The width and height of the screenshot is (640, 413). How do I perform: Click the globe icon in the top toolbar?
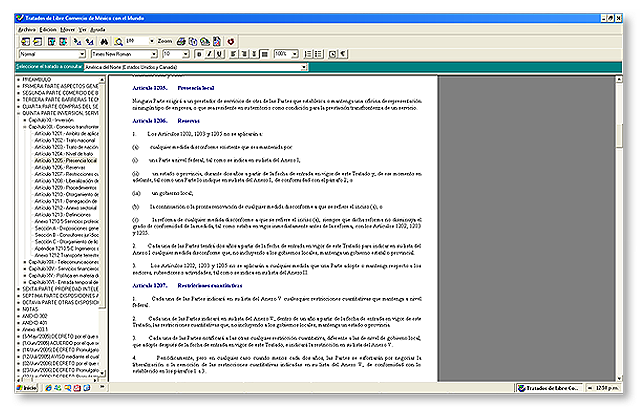point(205,42)
